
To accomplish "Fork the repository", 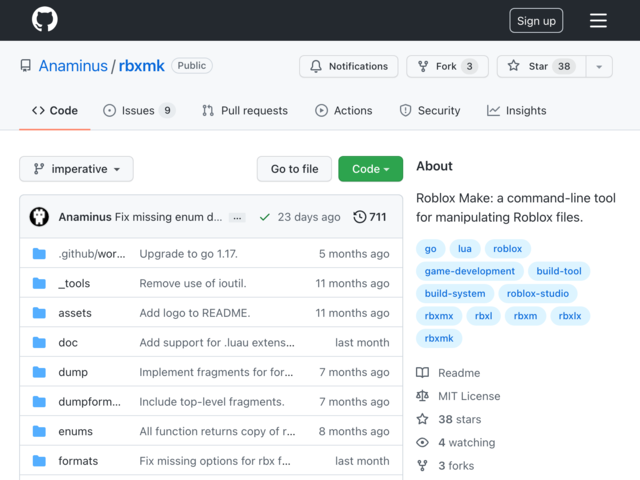I will click(447, 66).
